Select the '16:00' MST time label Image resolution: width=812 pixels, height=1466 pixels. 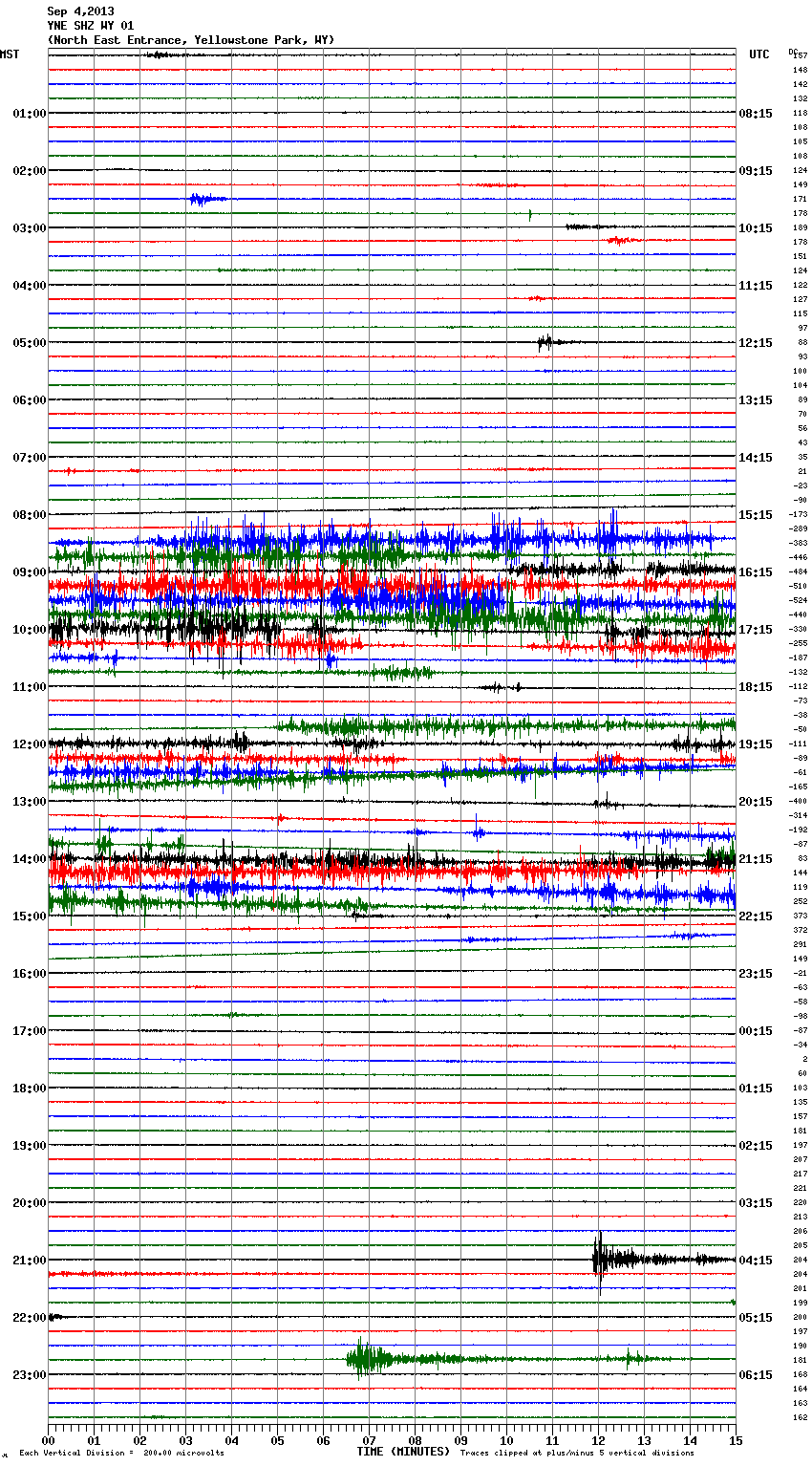[30, 974]
